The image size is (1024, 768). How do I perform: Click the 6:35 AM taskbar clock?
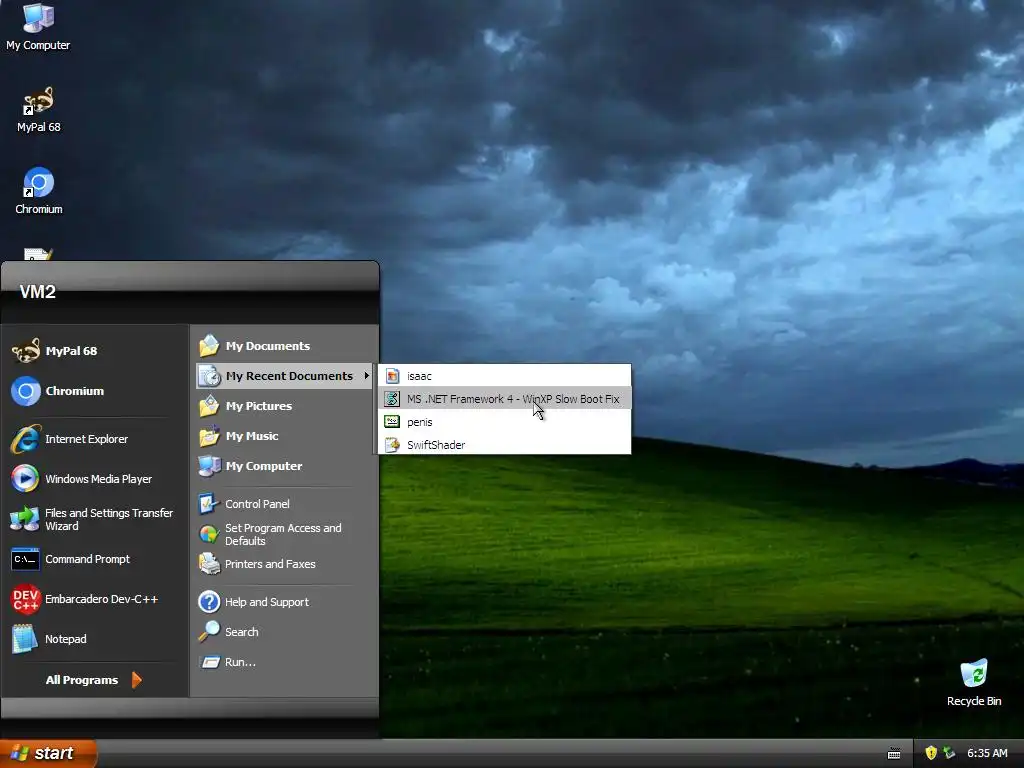pyautogui.click(x=987, y=753)
